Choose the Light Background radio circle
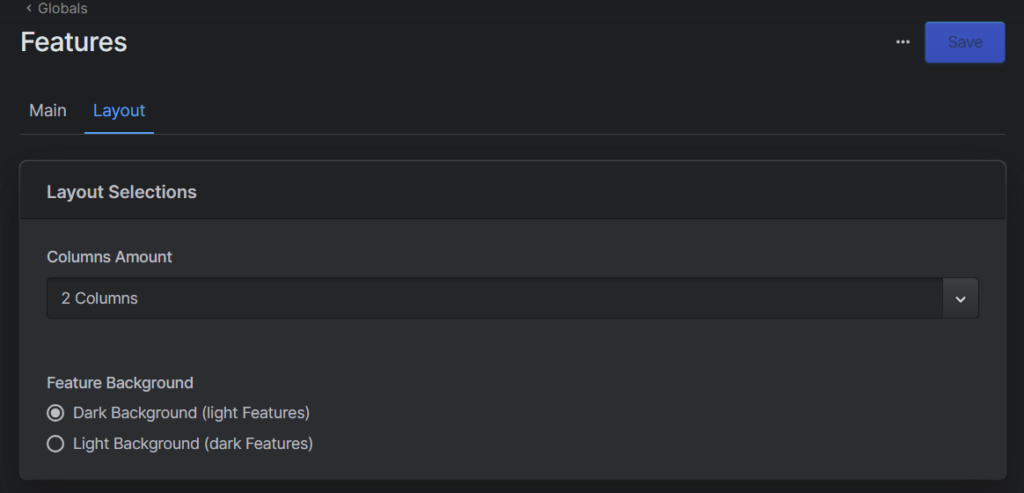 [x=56, y=444]
